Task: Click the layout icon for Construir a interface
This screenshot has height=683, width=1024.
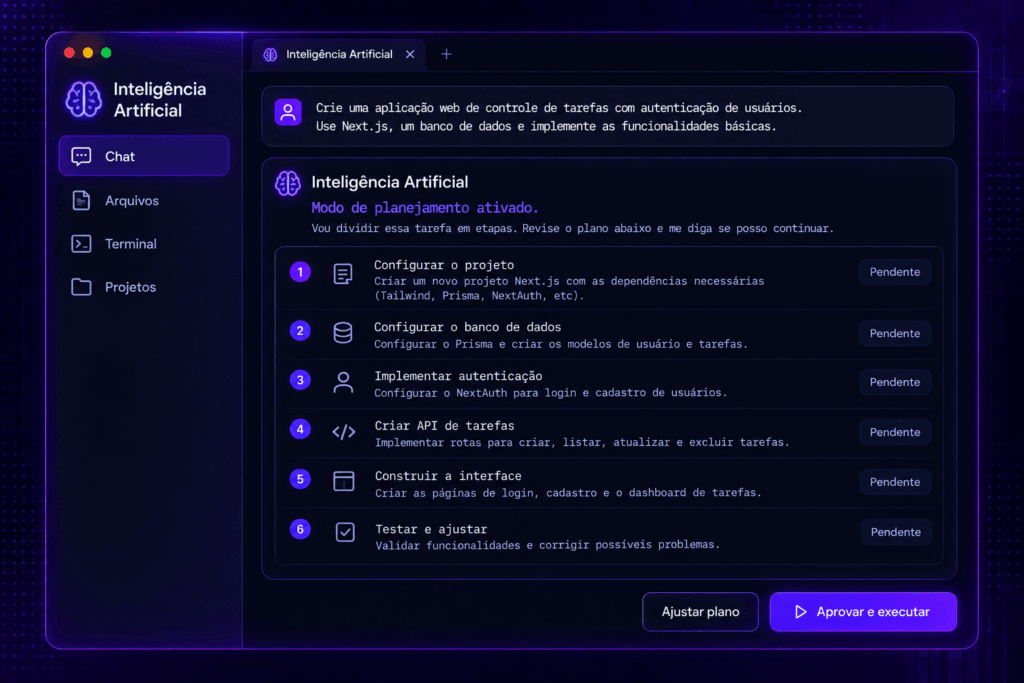Action: point(344,481)
